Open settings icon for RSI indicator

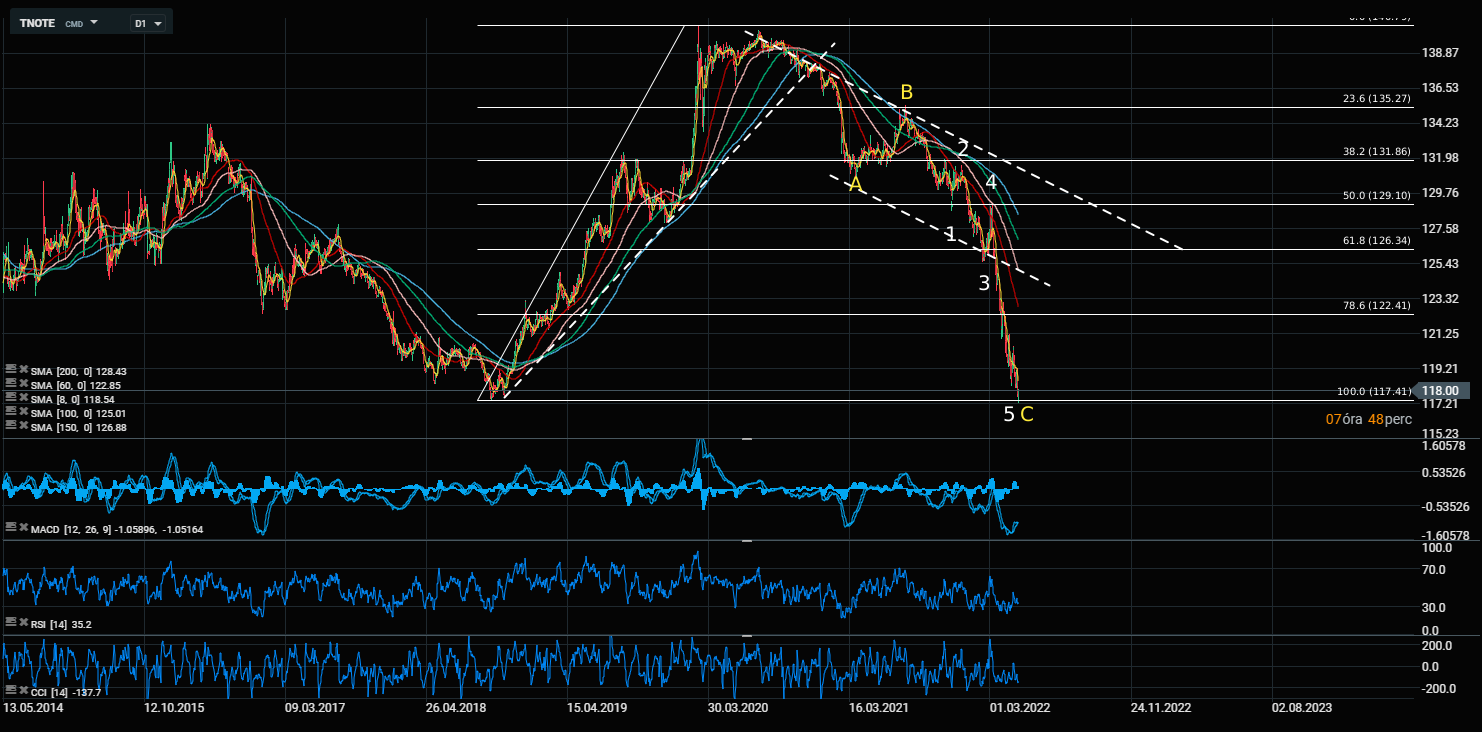[10, 623]
